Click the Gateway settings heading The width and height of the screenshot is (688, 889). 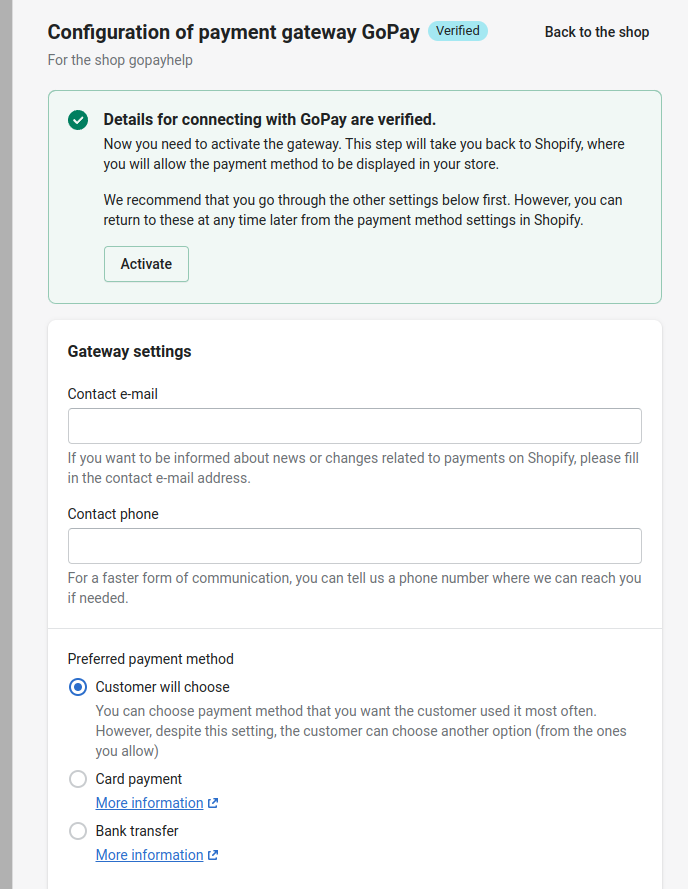click(129, 352)
